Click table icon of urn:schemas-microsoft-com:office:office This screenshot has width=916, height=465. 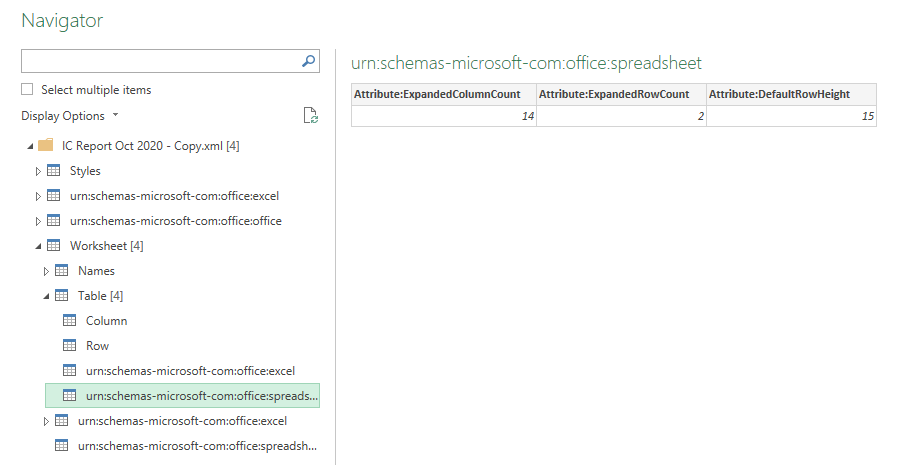[53, 221]
